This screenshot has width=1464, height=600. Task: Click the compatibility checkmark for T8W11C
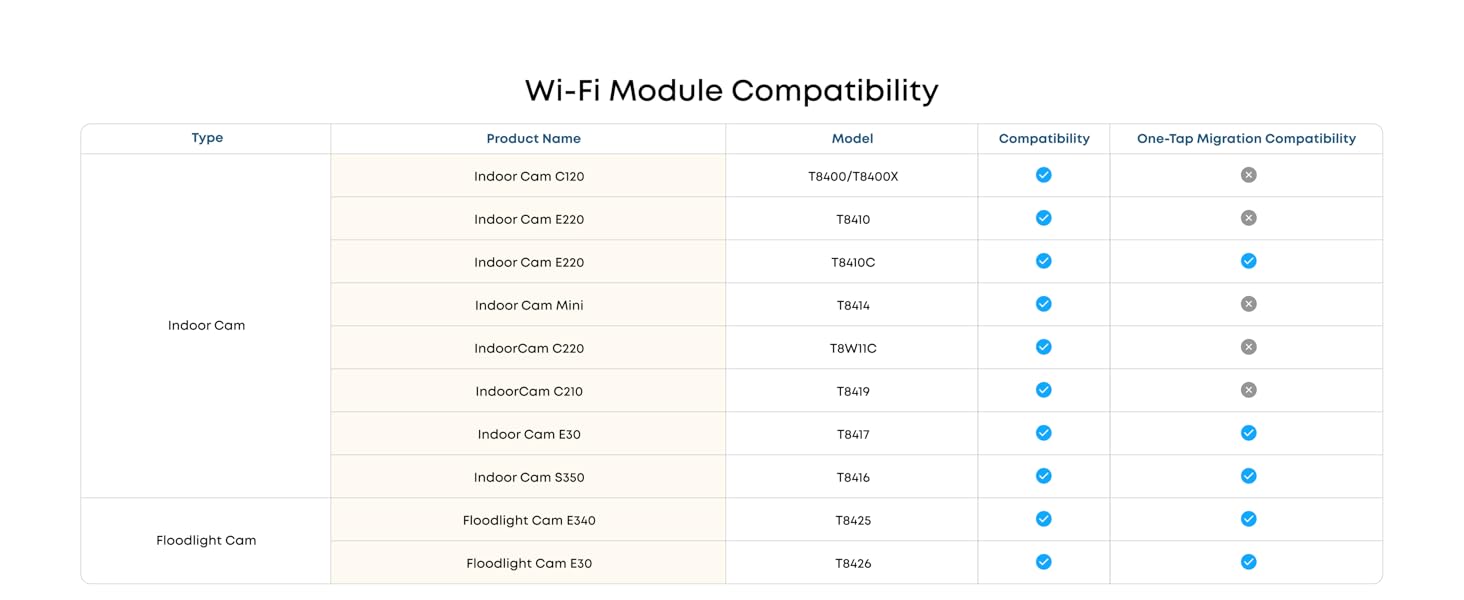coord(1043,347)
